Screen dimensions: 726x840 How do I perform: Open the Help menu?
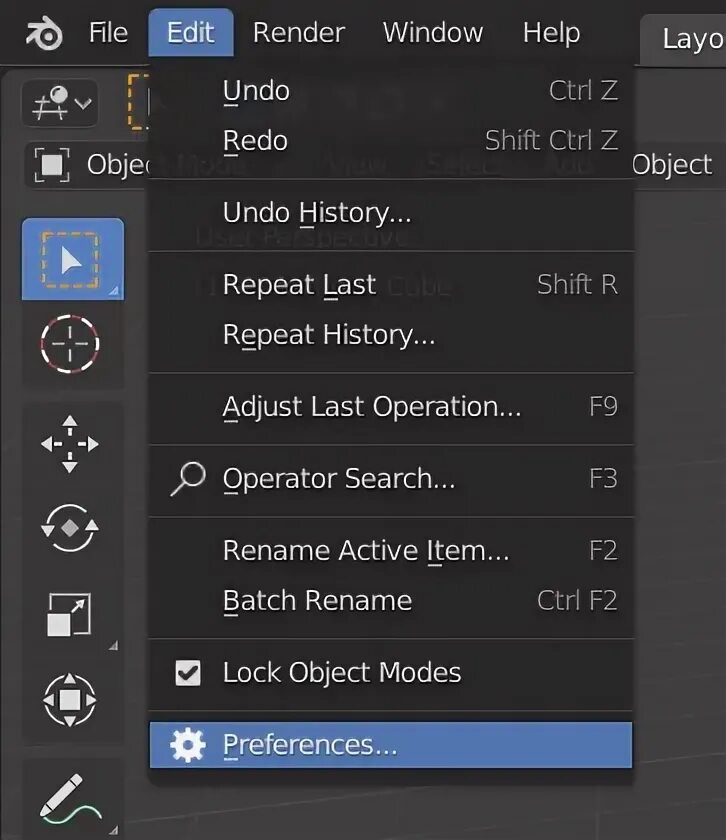551,33
